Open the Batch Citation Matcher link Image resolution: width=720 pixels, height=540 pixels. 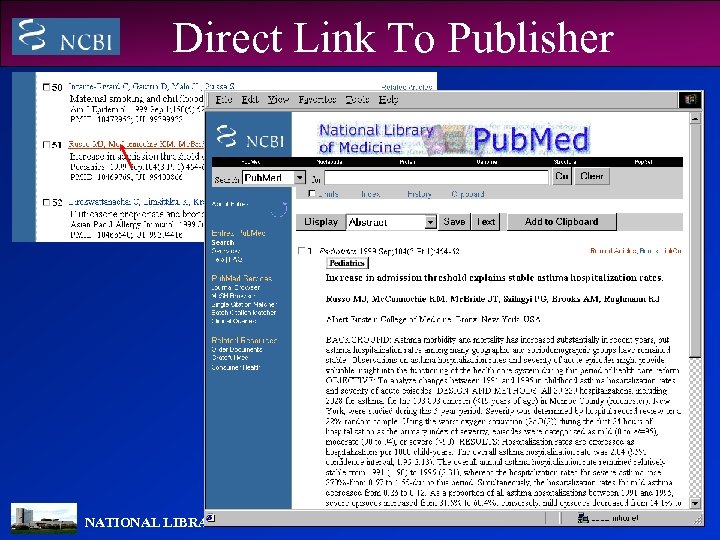(244, 313)
